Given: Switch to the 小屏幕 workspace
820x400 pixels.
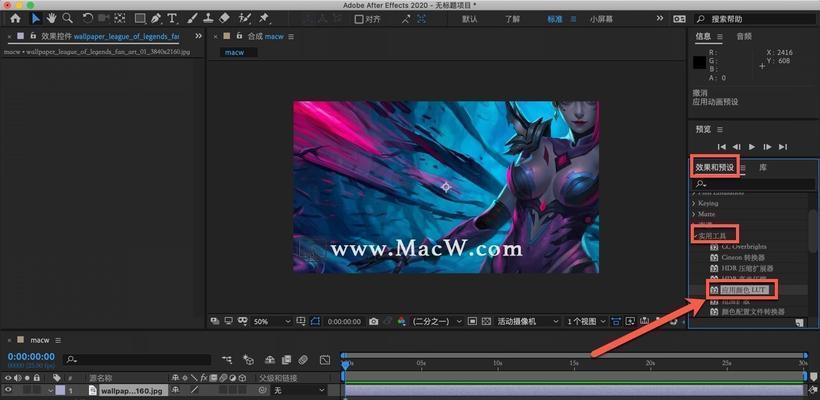Looking at the screenshot, I should coord(601,19).
